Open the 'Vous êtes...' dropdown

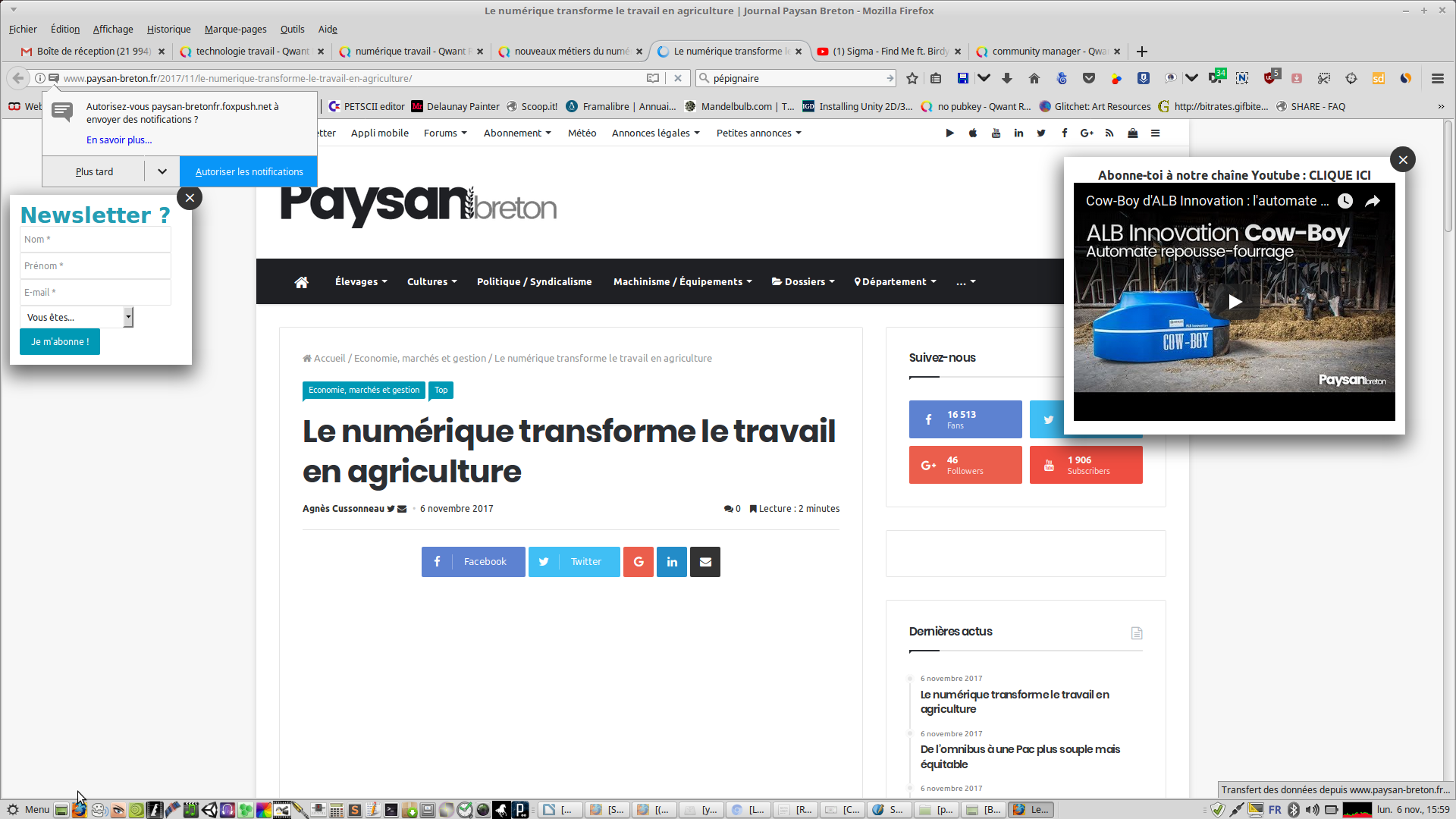coord(76,317)
